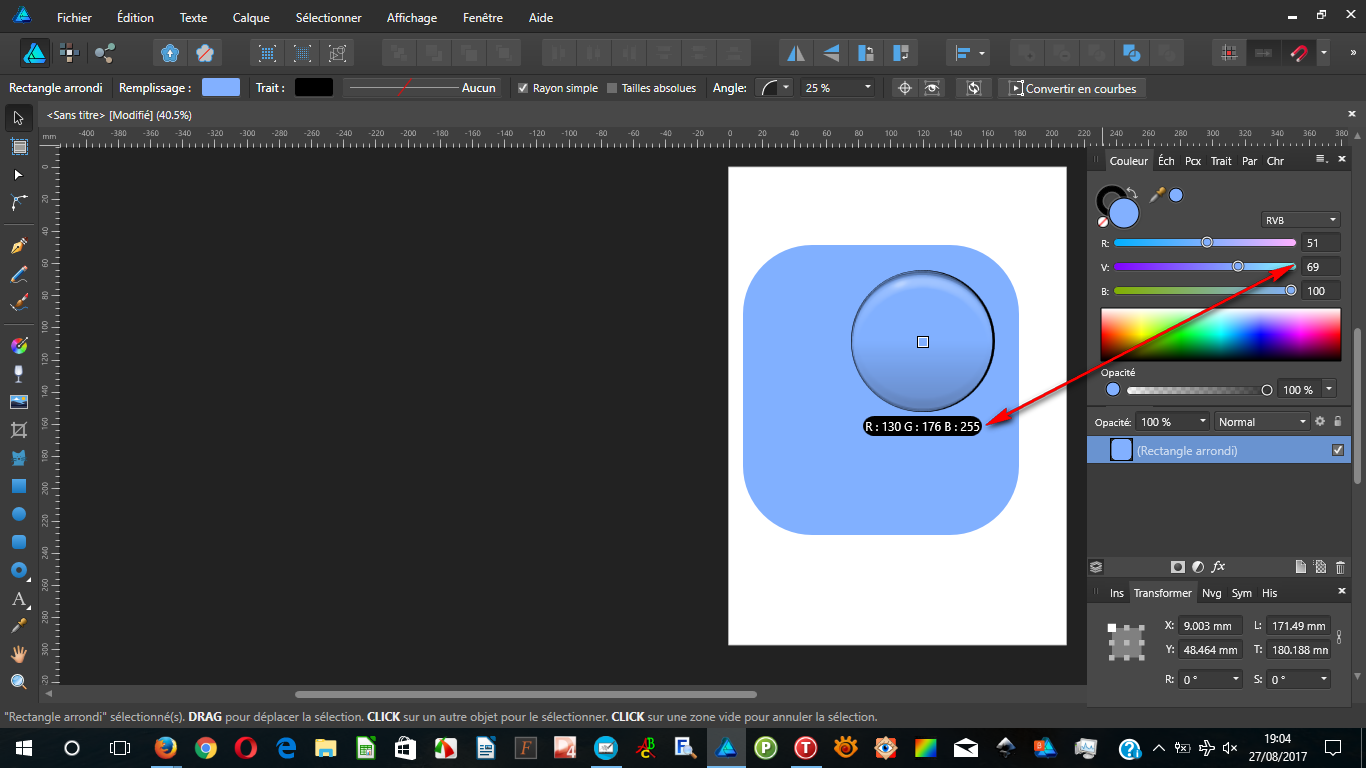1366x768 pixels.
Task: Open the Calque menu
Action: [251, 18]
